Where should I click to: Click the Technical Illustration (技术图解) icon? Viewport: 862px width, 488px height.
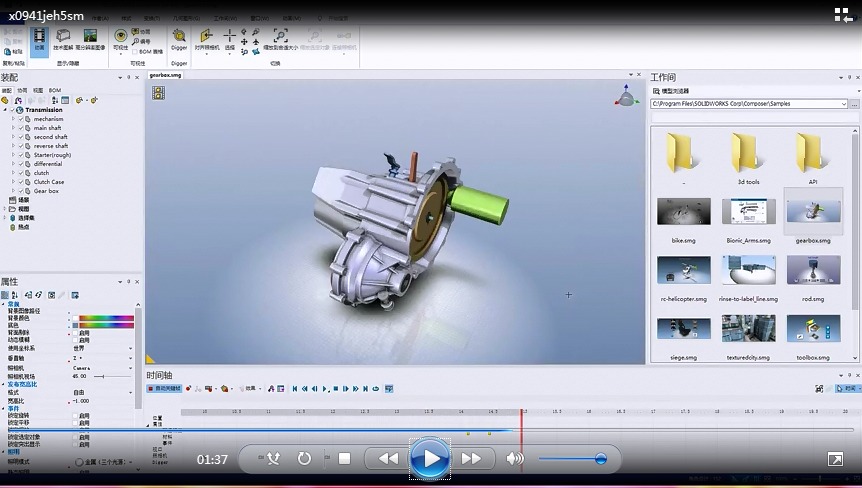(63, 38)
